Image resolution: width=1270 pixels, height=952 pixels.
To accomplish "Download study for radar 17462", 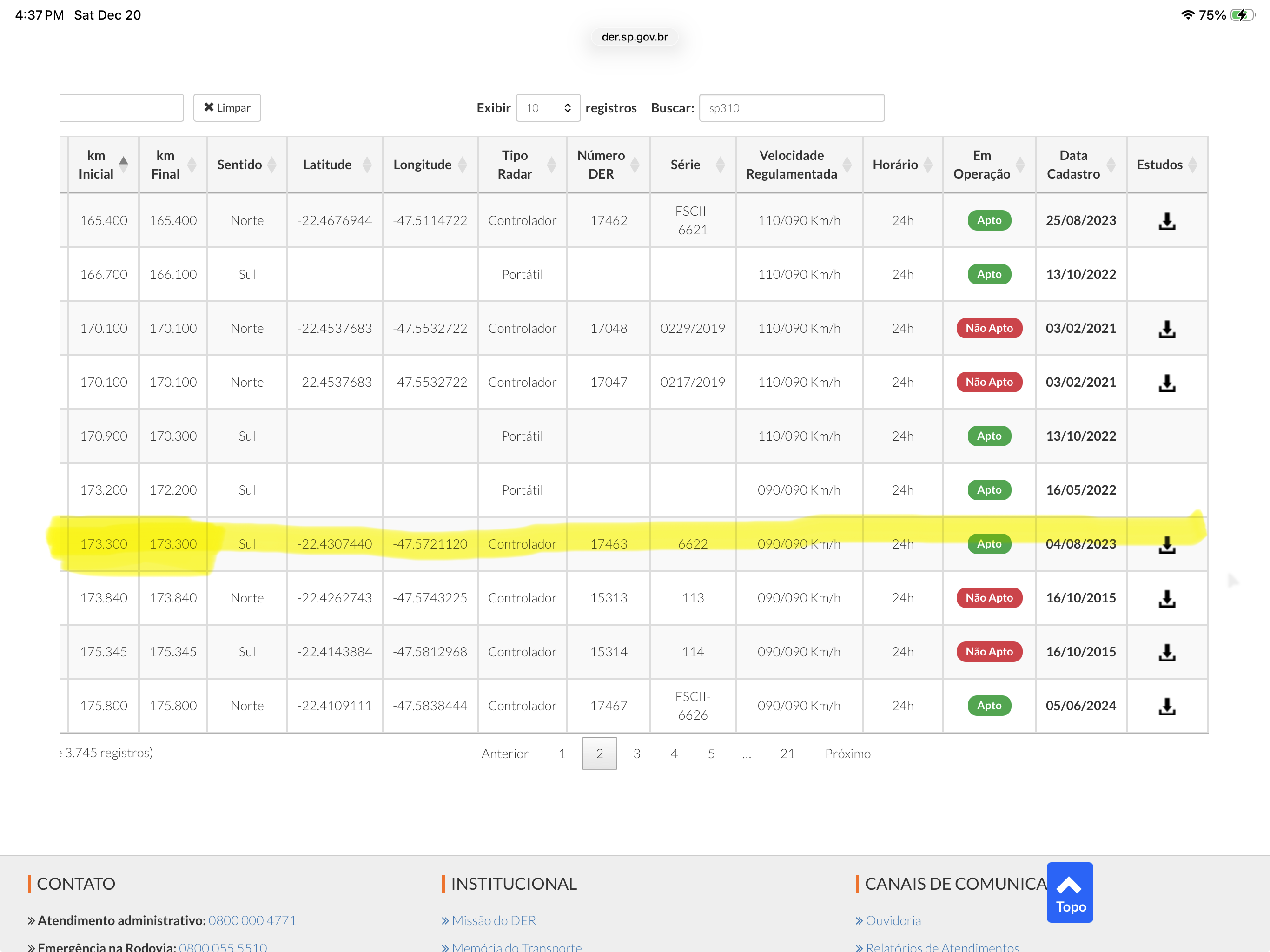I will [1167, 221].
